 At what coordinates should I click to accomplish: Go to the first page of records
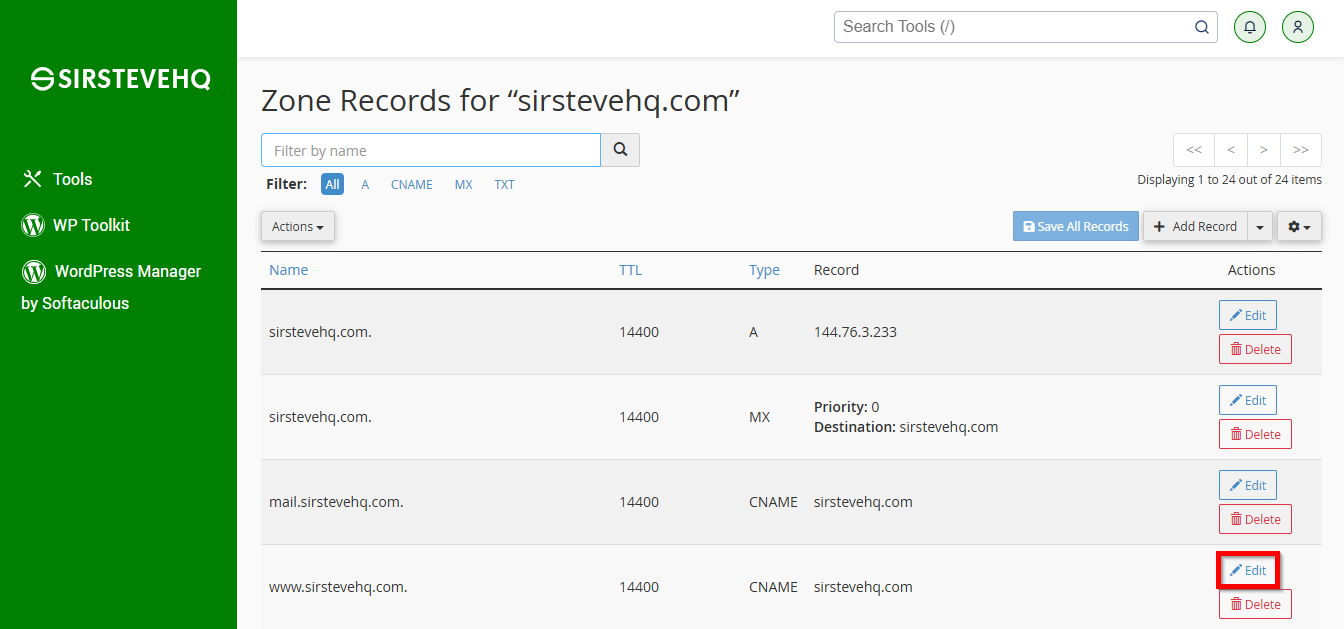point(1194,150)
